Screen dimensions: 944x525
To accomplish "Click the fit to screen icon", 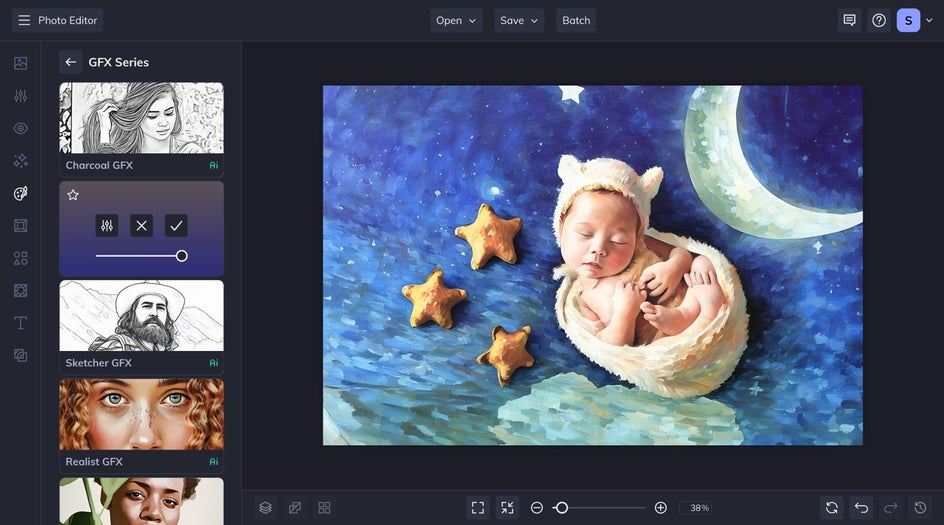I will [478, 508].
